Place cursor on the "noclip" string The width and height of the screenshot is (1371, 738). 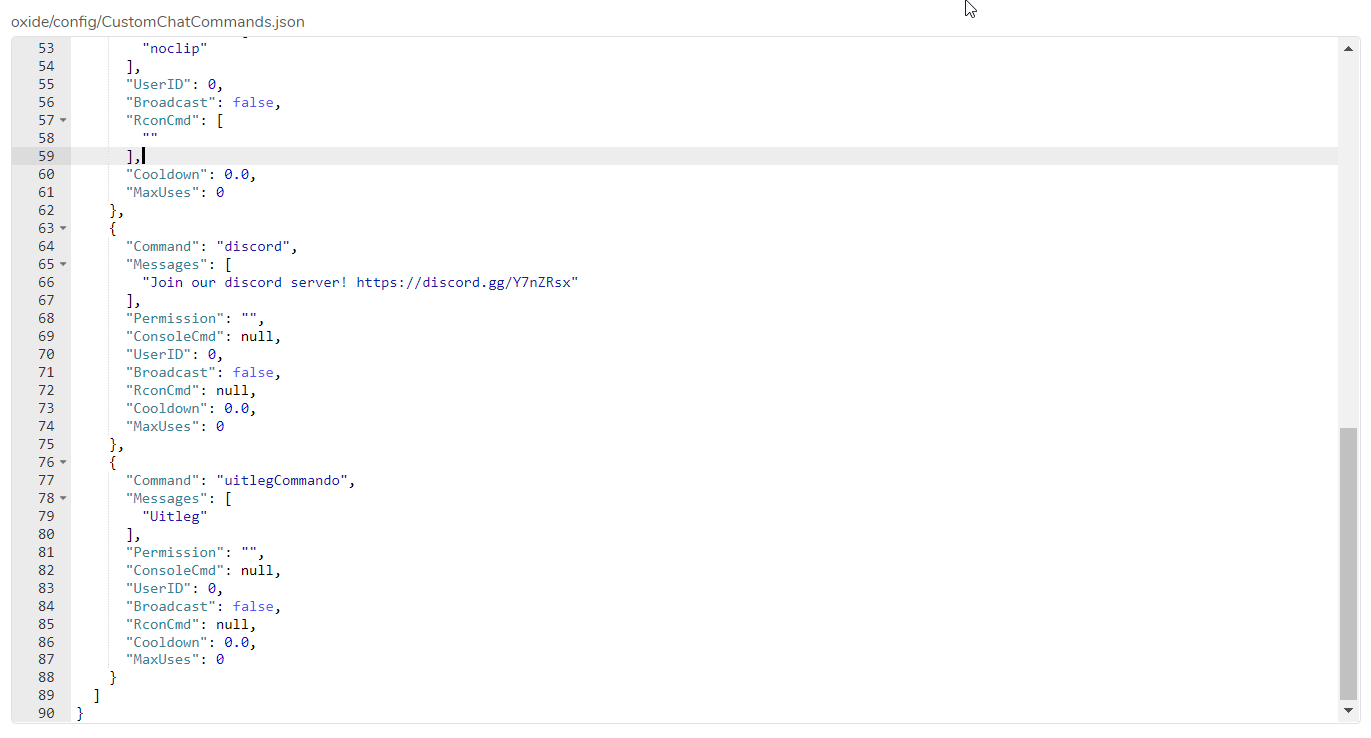click(175, 48)
